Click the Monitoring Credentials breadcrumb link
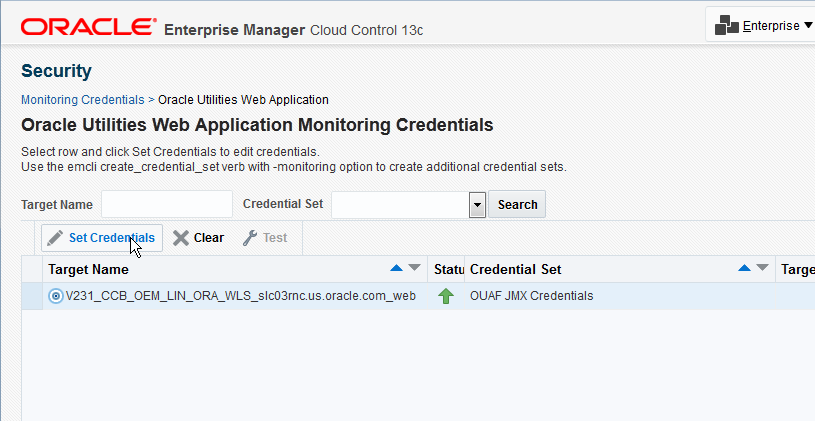Screen dimensions: 815x421 [x=82, y=100]
